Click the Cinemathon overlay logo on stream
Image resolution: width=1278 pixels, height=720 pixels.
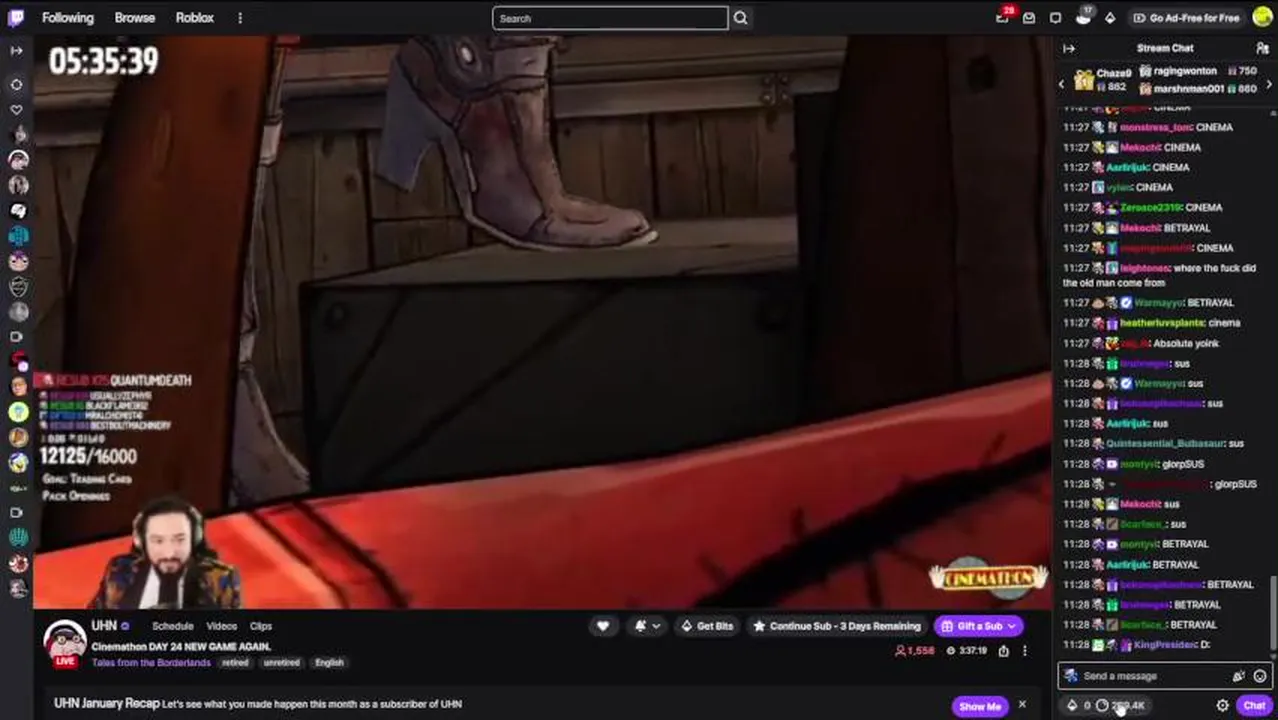tap(987, 577)
